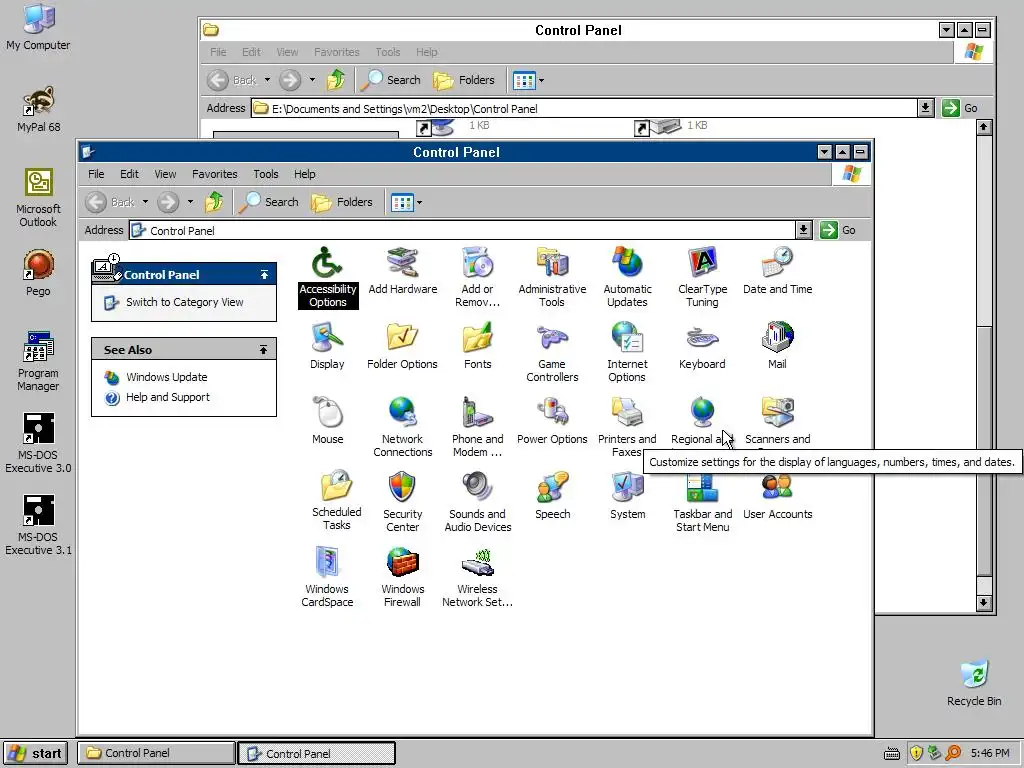
Task: Select the Keyboard icon
Action: (702, 345)
